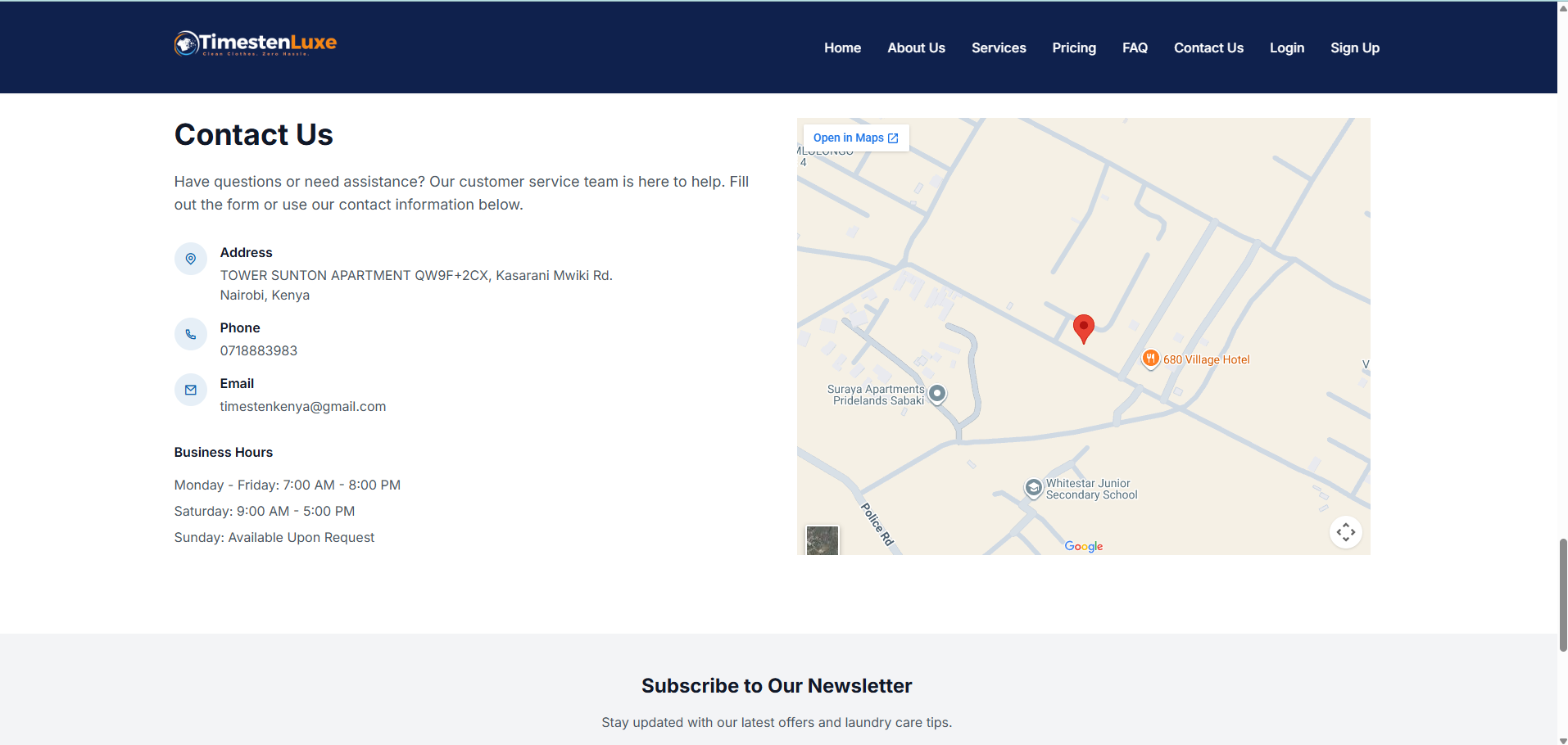Click the Sign Up link
This screenshot has height=745, width=1568.
(1355, 47)
